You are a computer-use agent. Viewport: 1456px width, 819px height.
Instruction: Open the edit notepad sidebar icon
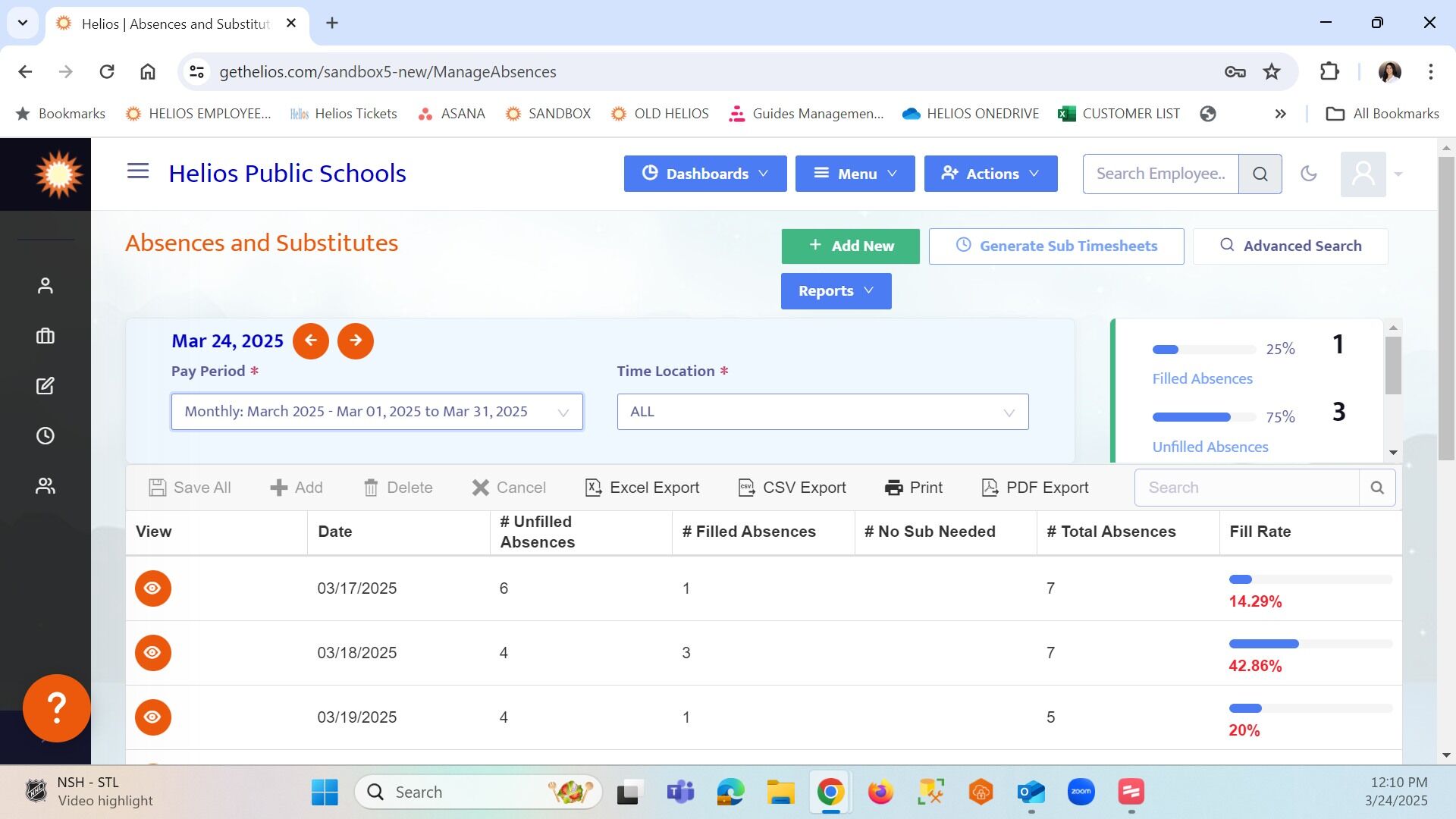pyautogui.click(x=45, y=386)
